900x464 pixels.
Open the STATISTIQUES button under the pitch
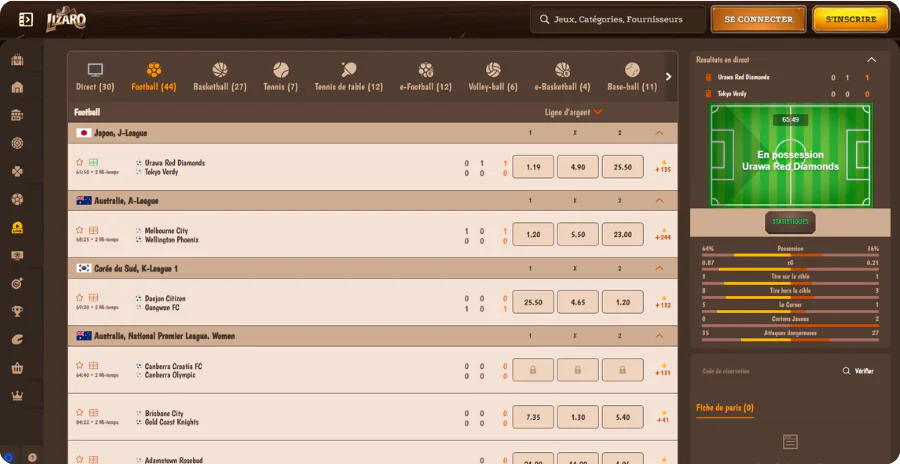tap(790, 222)
